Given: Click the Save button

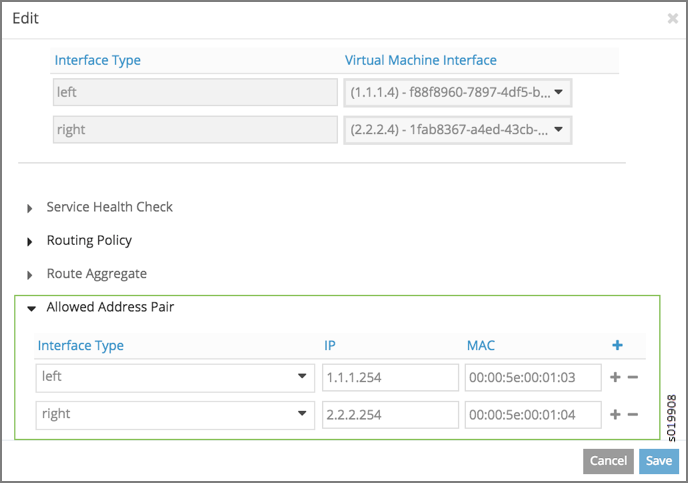Looking at the screenshot, I should (658, 461).
